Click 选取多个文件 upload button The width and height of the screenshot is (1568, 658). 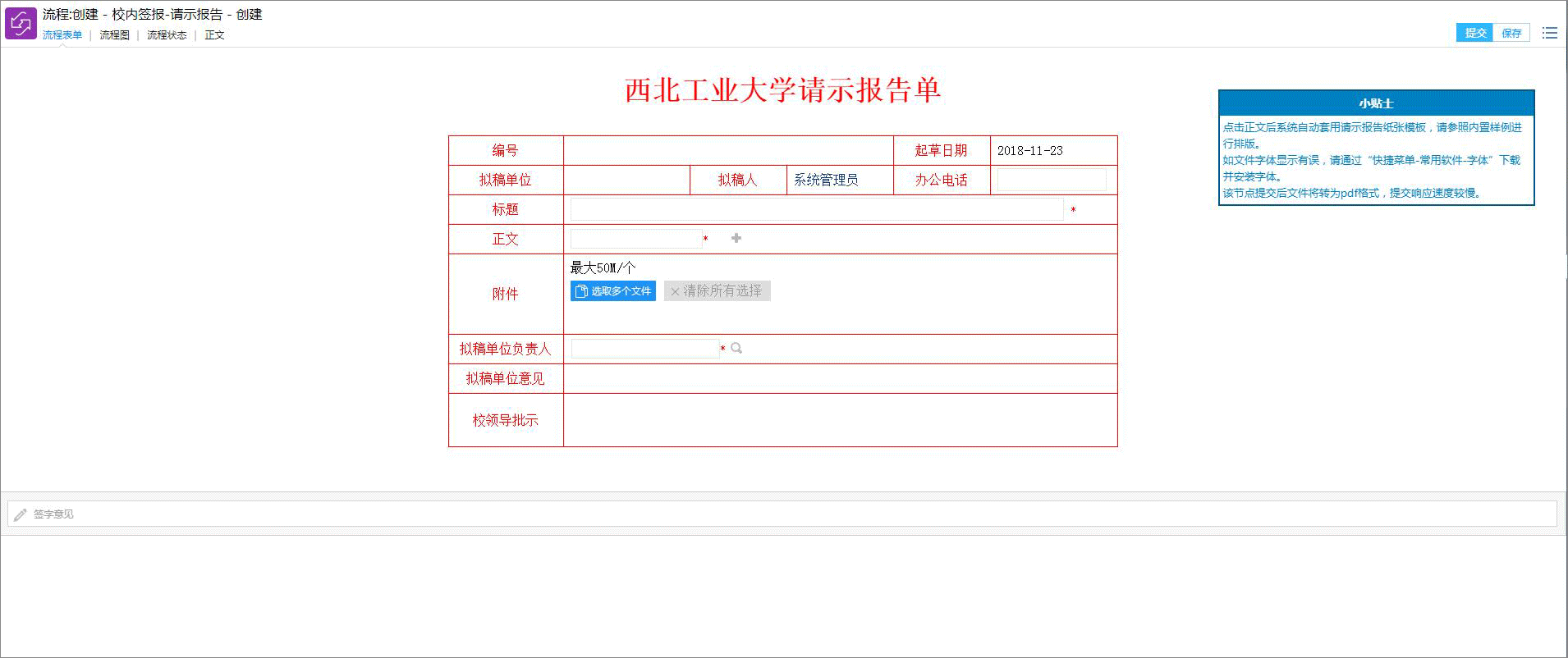point(613,291)
